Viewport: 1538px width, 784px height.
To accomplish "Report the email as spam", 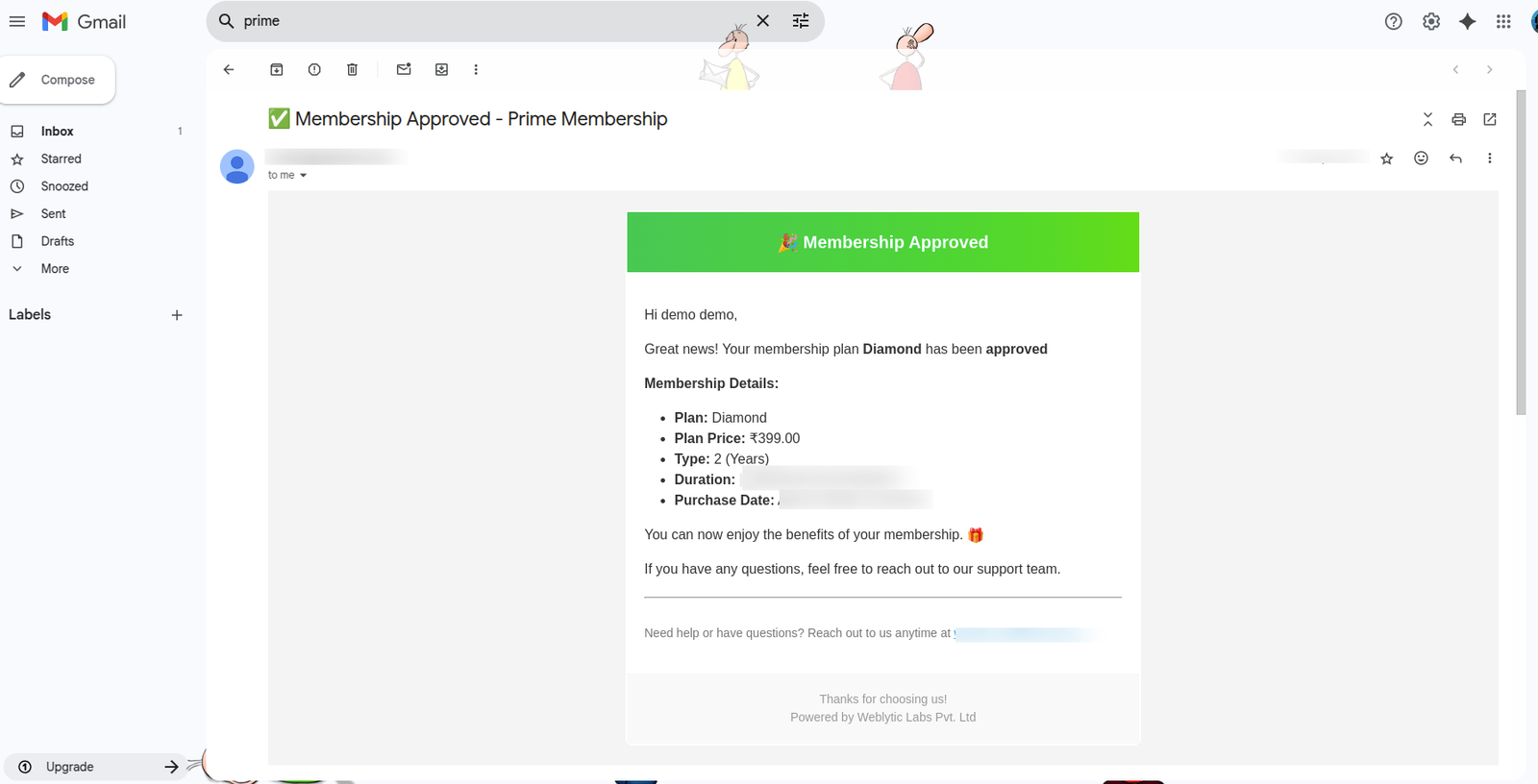I will tap(313, 69).
